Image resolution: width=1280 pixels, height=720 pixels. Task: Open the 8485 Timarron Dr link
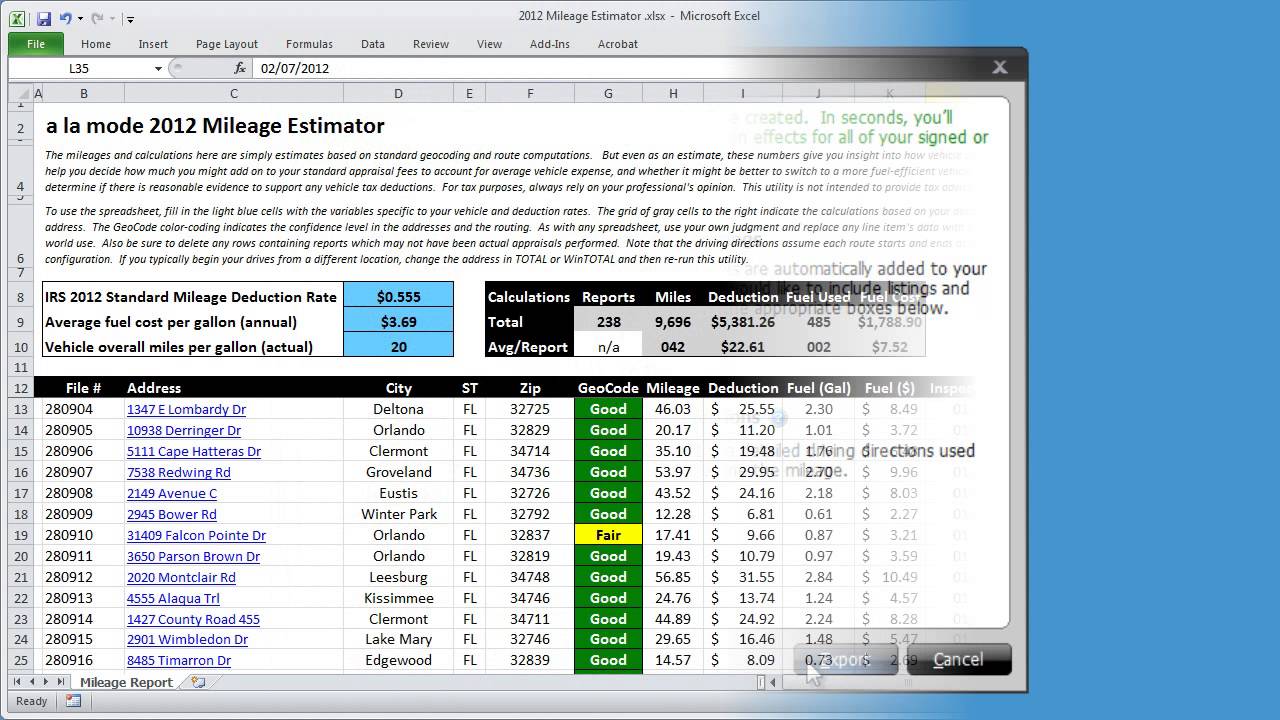(179, 661)
